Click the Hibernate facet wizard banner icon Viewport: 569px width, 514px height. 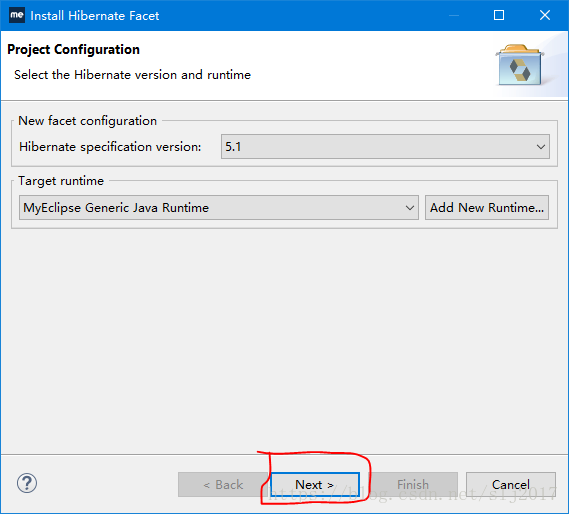pyautogui.click(x=520, y=65)
